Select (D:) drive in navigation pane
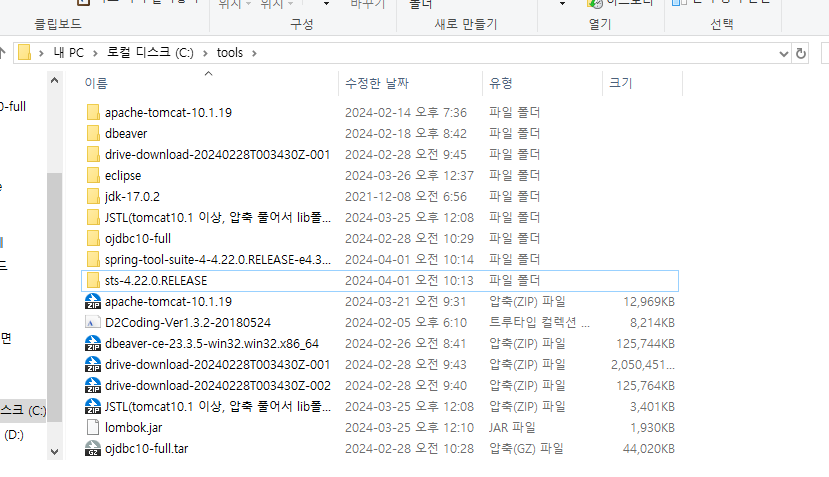The height and width of the screenshot is (477, 829). [x=14, y=435]
